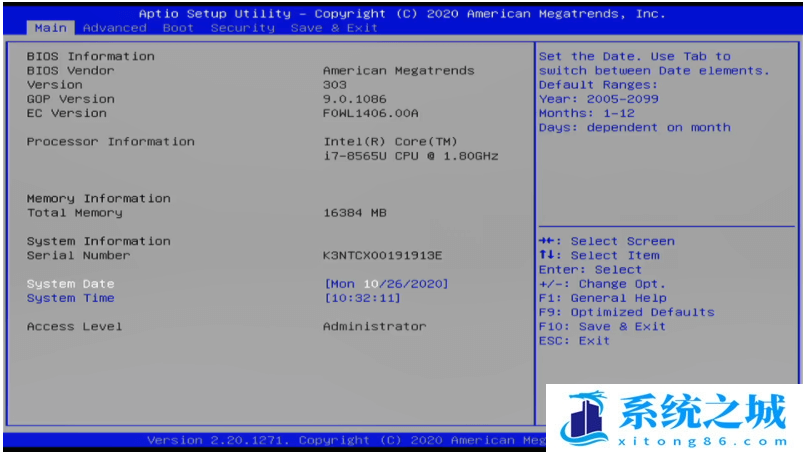The height and width of the screenshot is (454, 806).
Task: Click the Total Memory 16384 MB value
Action: coord(354,212)
